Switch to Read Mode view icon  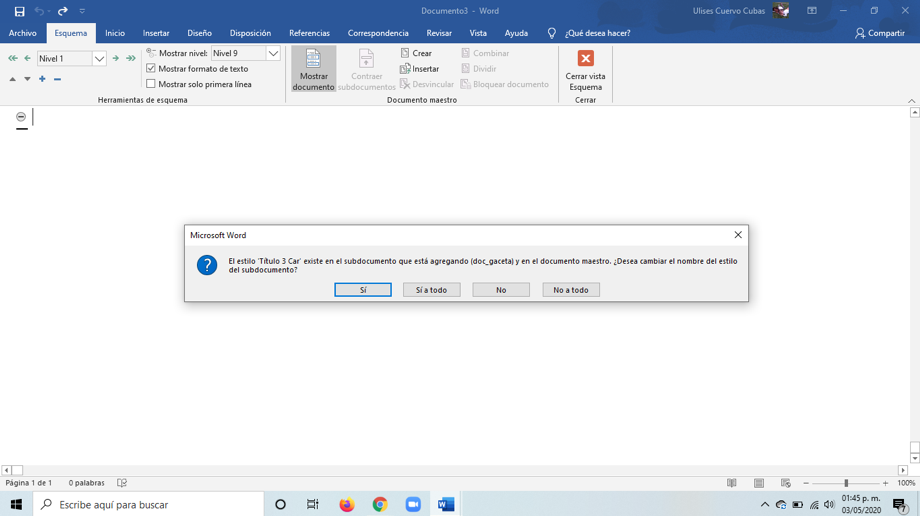[x=732, y=483]
